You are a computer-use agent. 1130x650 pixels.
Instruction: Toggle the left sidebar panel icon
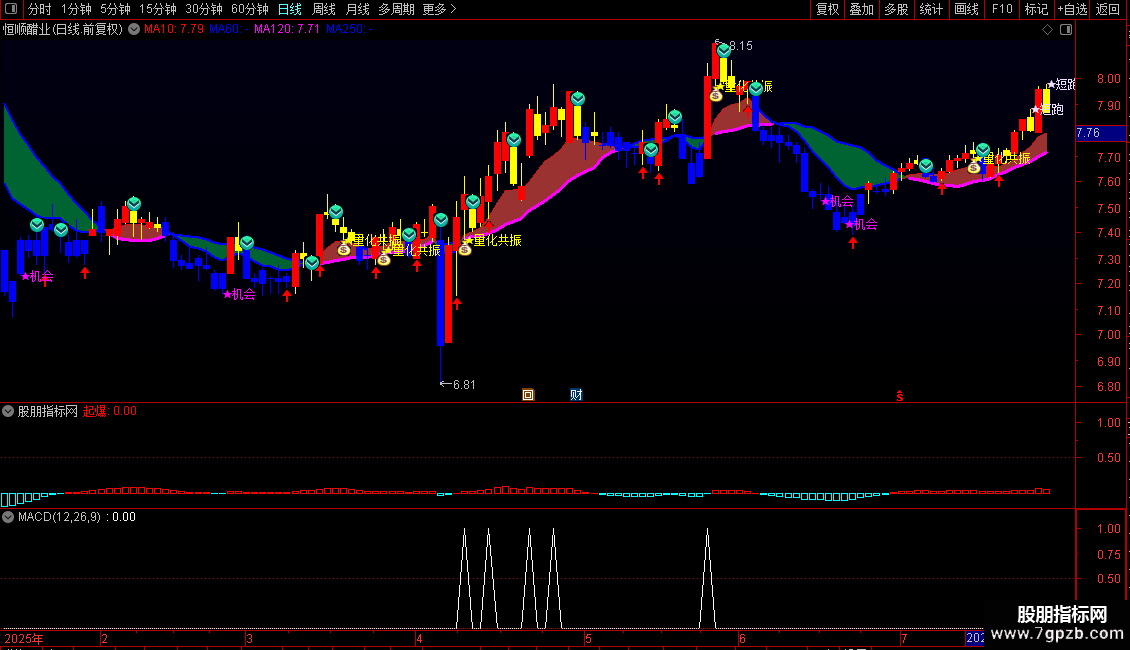tap(11, 9)
